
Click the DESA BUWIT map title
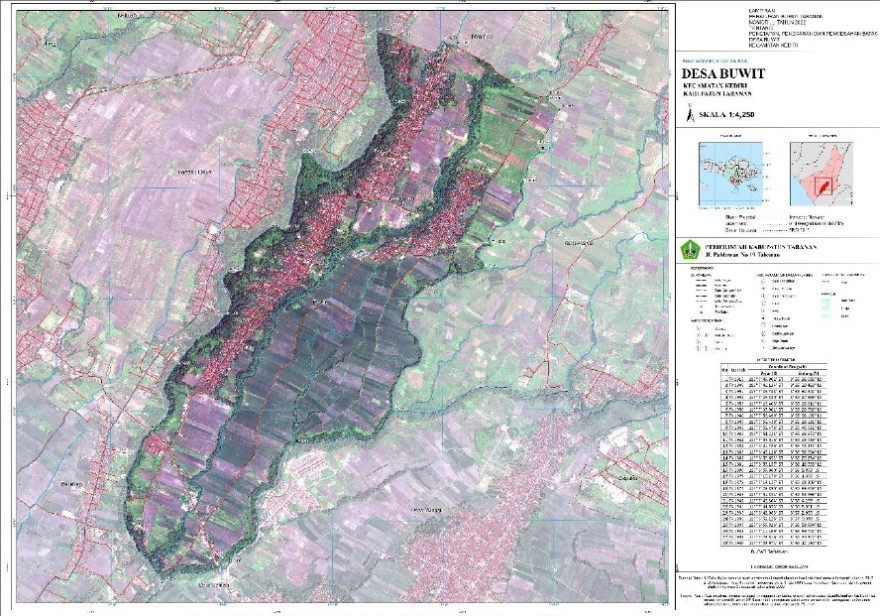coord(723,73)
